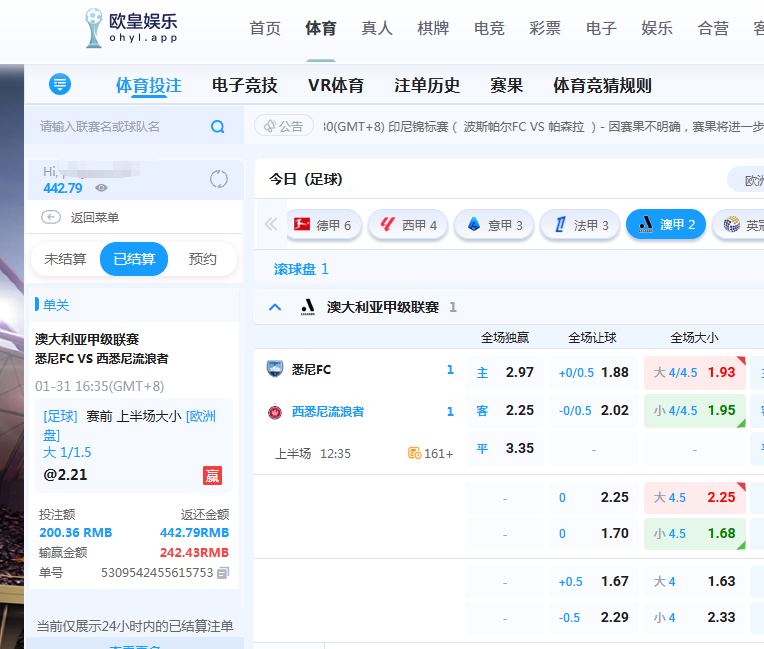This screenshot has width=764, height=649.
Task: Switch bet list to 预约
Action: pyautogui.click(x=202, y=259)
